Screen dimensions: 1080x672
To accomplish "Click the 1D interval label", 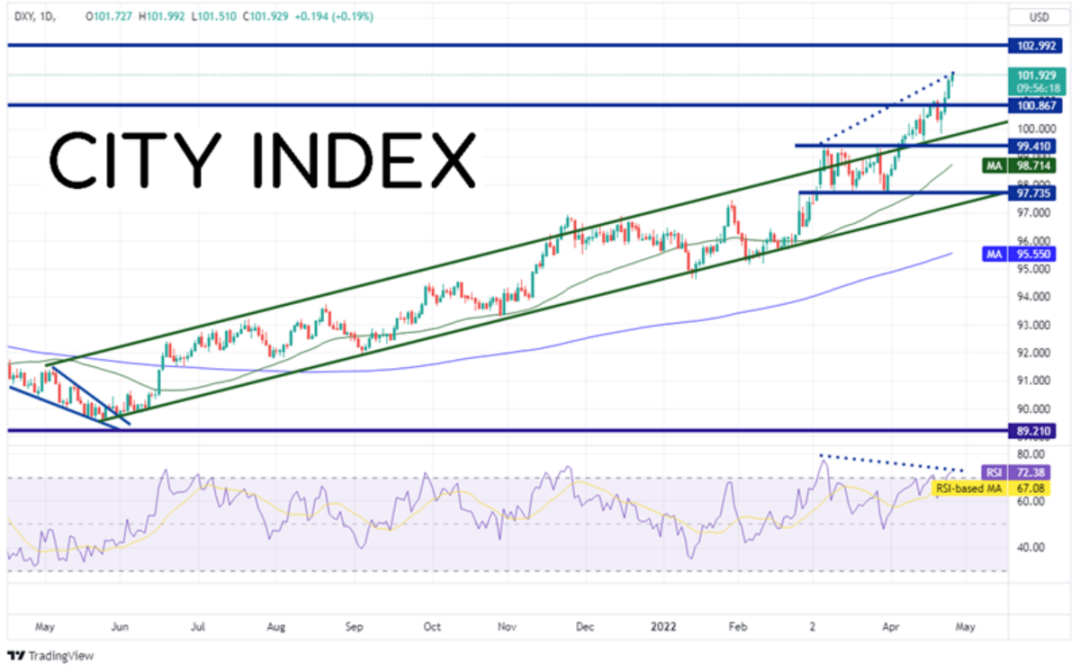I will pos(48,16).
